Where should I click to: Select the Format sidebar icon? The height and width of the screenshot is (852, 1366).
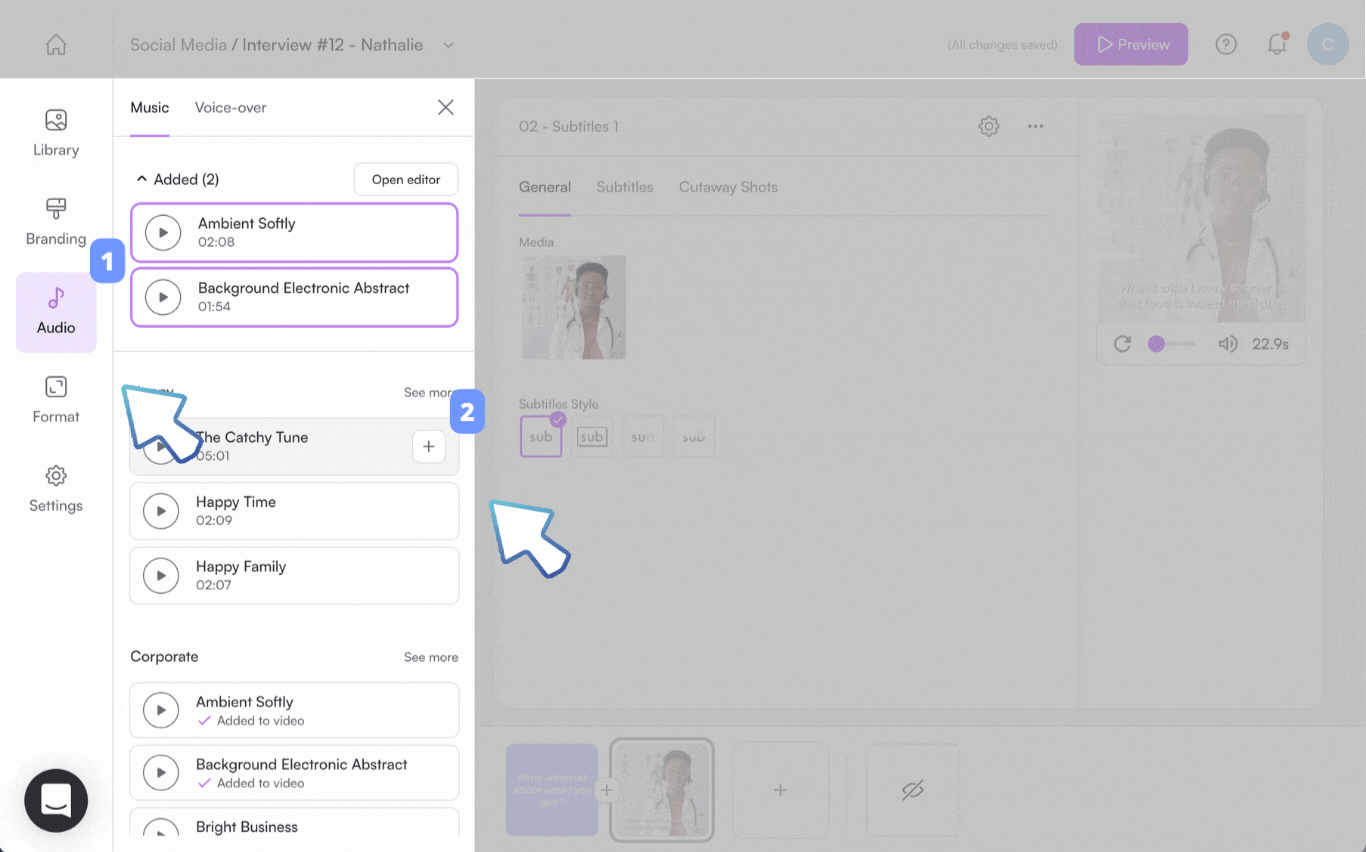pos(56,400)
